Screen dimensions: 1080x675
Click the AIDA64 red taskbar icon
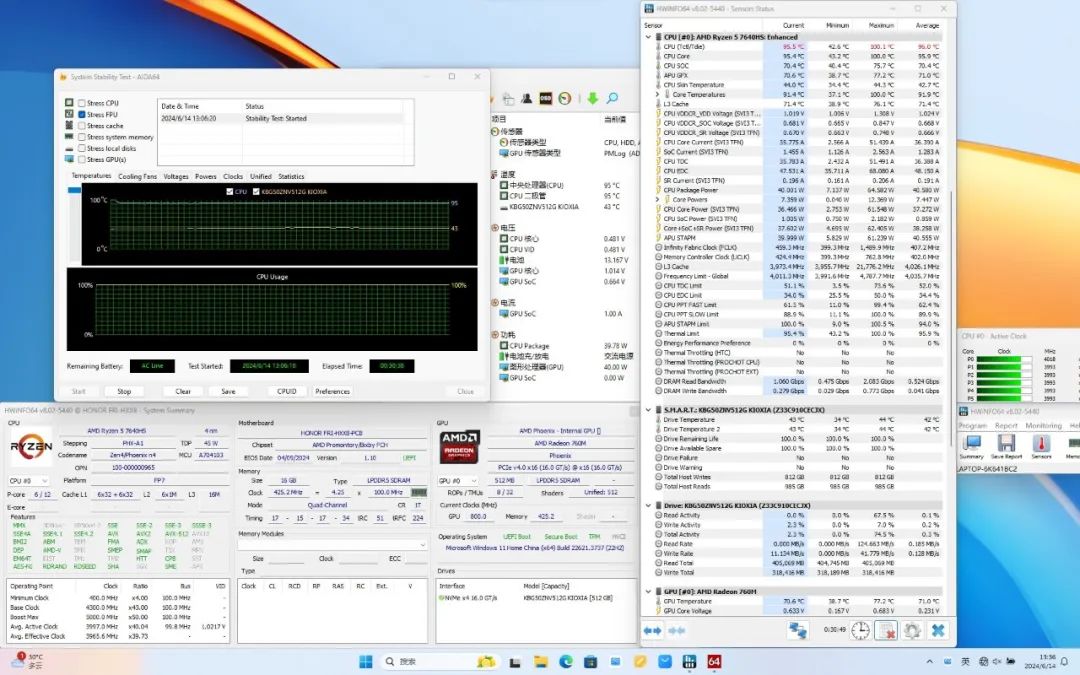(x=714, y=661)
